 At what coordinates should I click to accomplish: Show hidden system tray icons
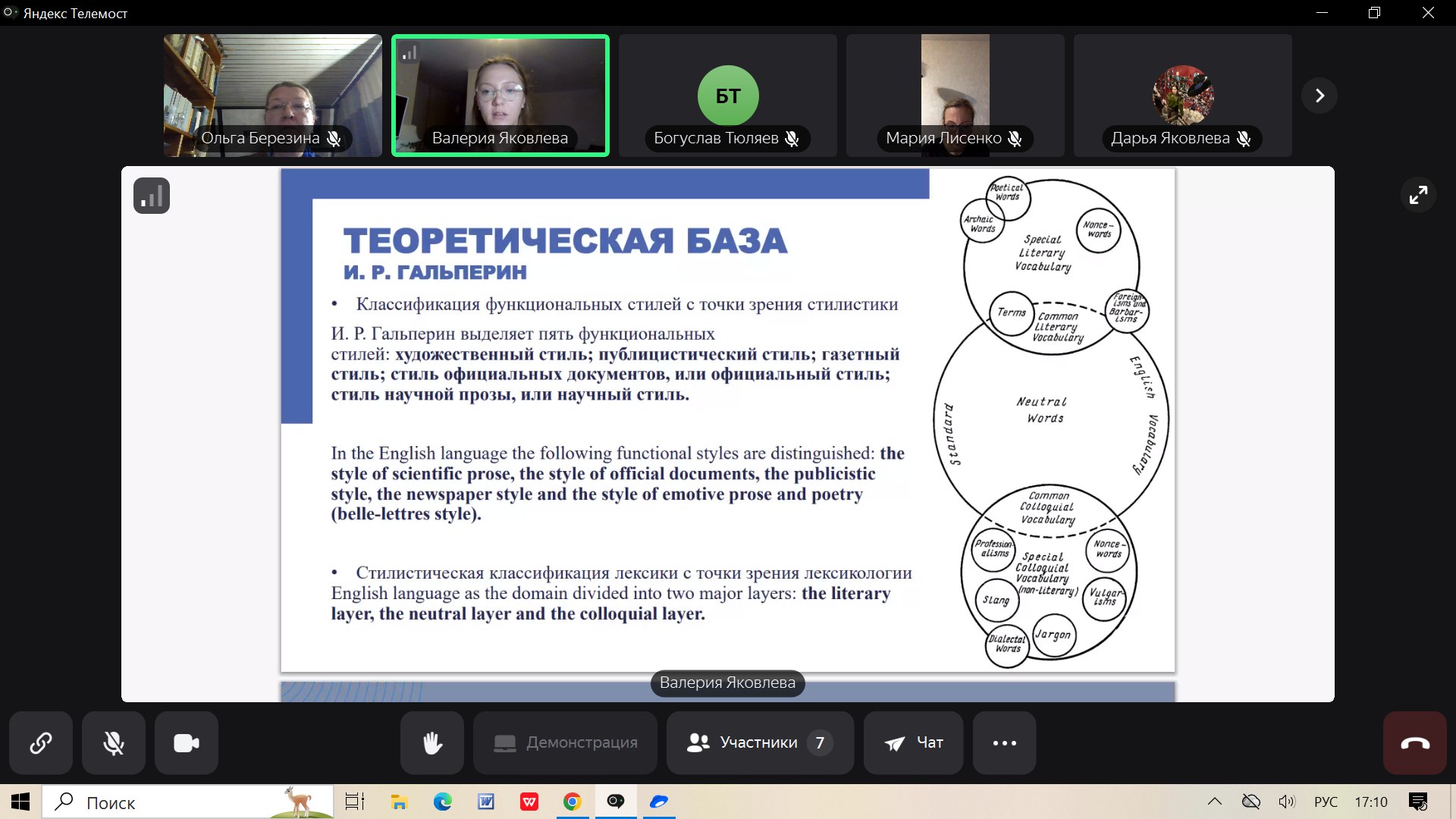tap(1215, 802)
